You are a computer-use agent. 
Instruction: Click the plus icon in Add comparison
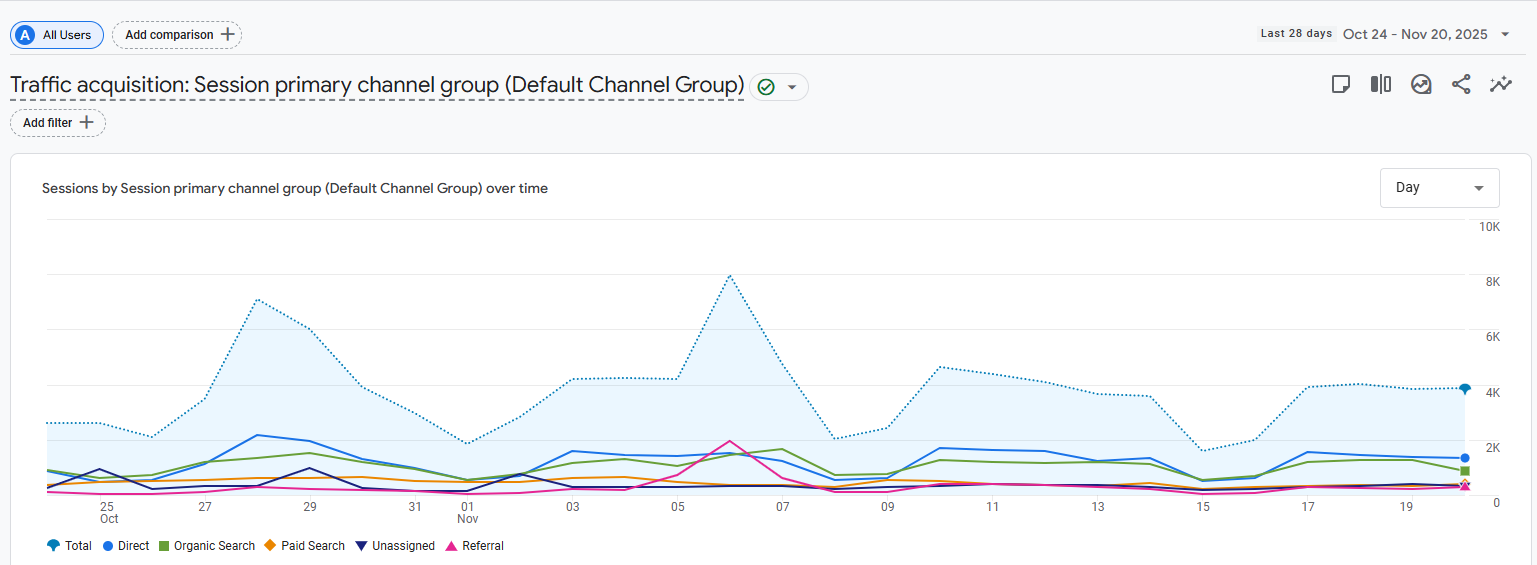tap(228, 35)
